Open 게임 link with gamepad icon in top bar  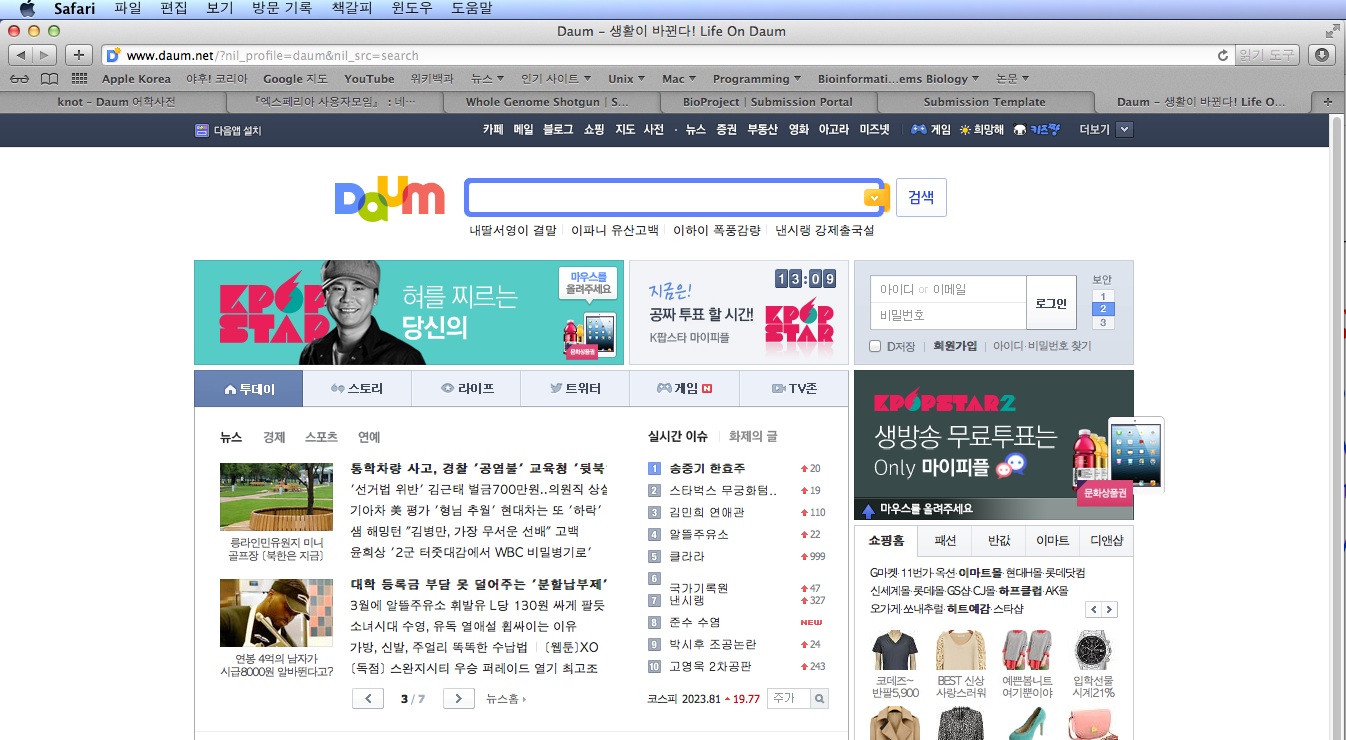click(x=931, y=129)
